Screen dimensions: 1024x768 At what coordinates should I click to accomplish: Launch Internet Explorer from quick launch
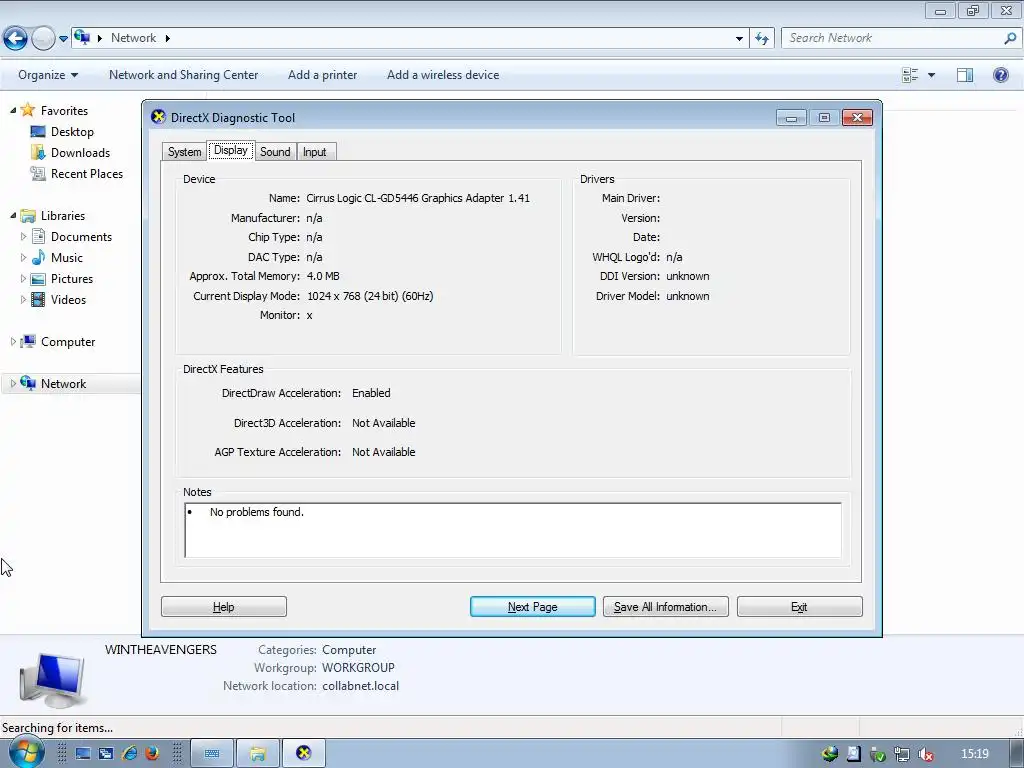pyautogui.click(x=129, y=754)
